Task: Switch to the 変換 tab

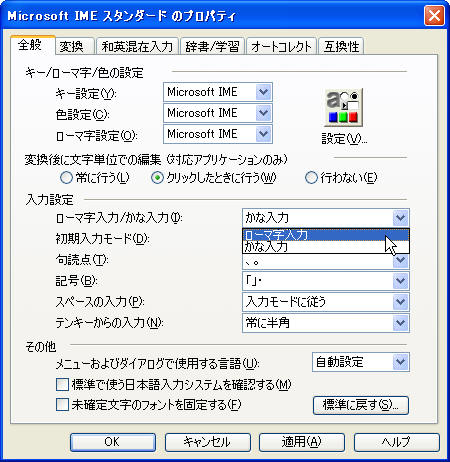Action: point(75,46)
